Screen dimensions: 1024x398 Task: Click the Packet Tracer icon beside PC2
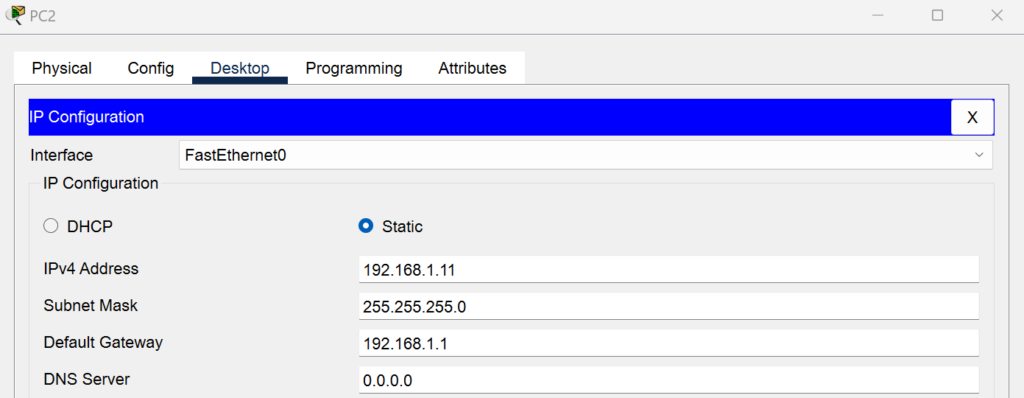tap(14, 14)
